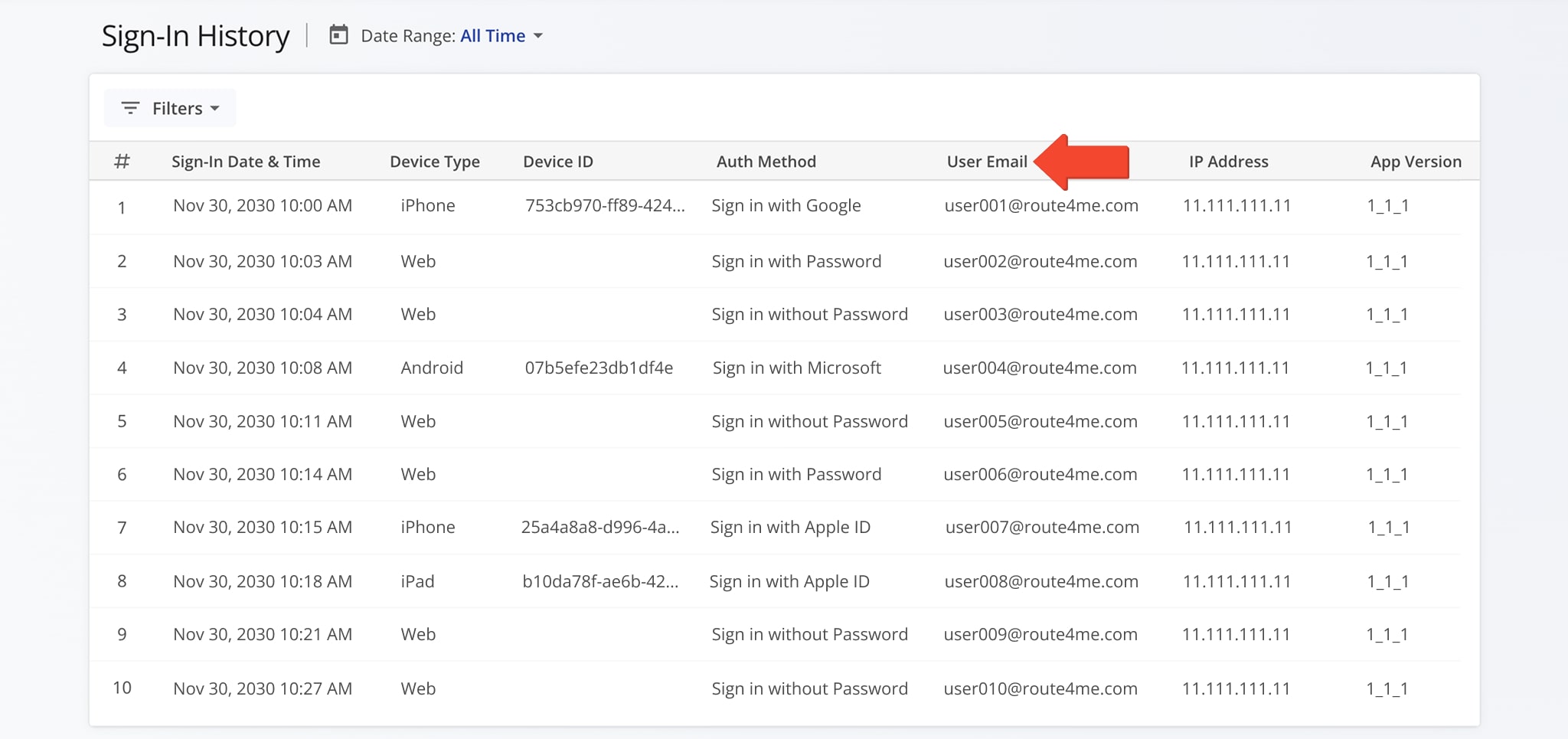
Task: Select email user001@route4me.com in row 1
Action: (x=1041, y=205)
